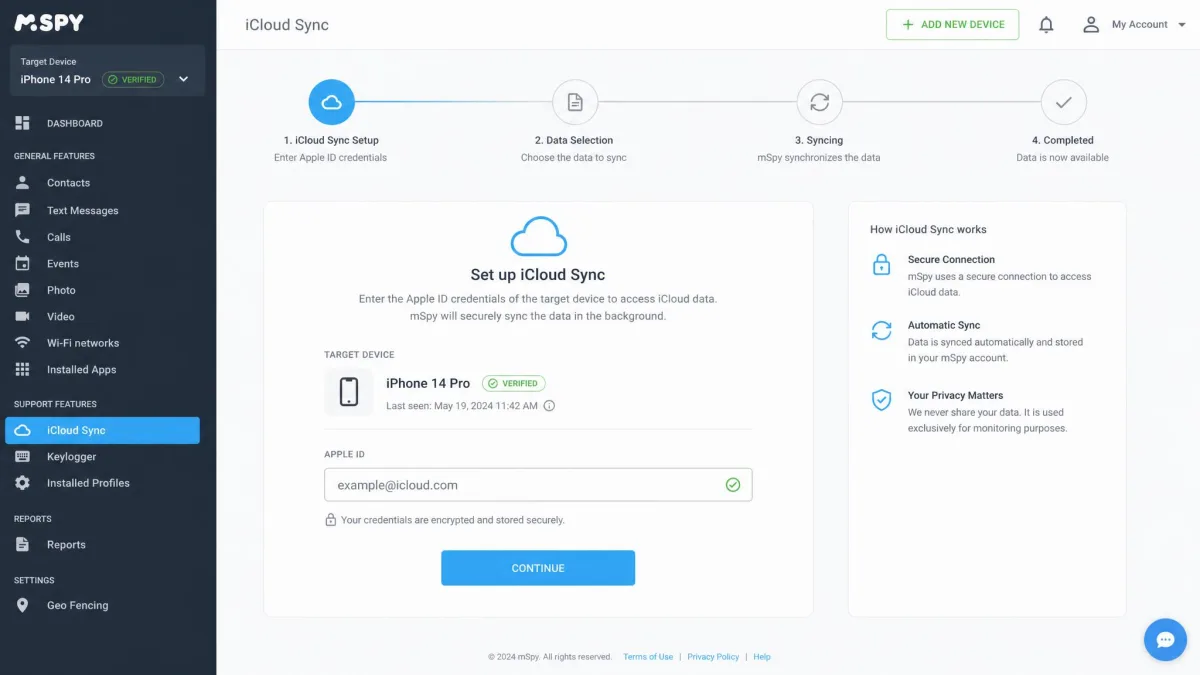Open the live chat bubble
The image size is (1200, 675).
click(x=1165, y=639)
